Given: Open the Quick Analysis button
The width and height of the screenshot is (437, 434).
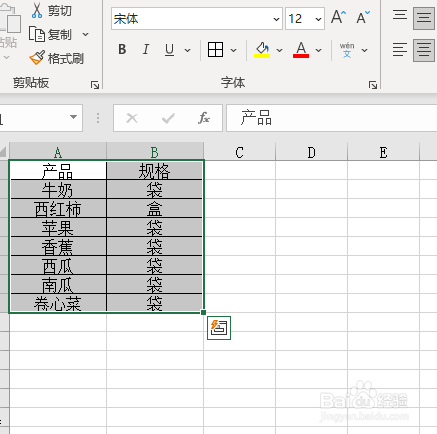Looking at the screenshot, I should (219, 328).
